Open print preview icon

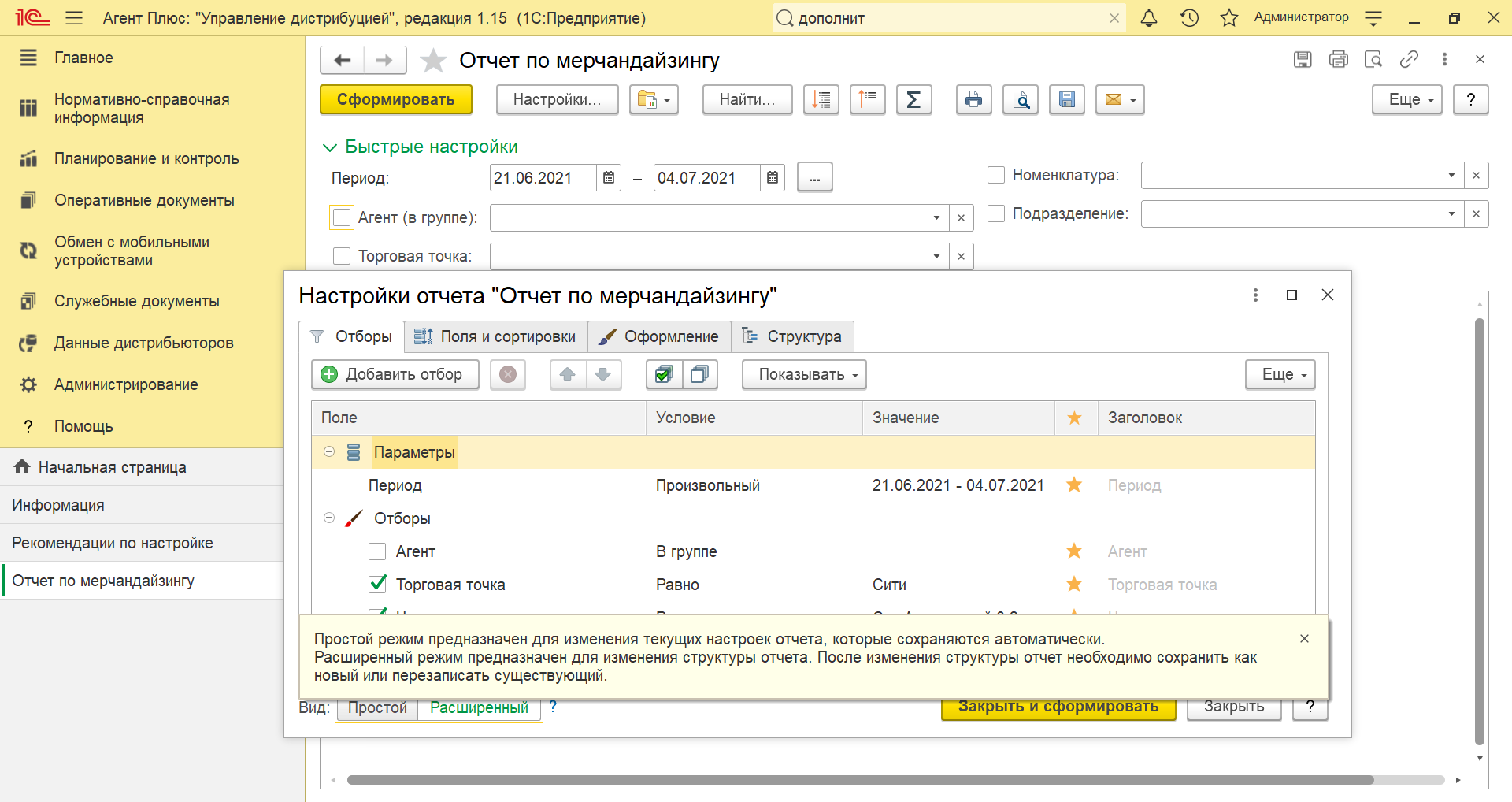point(1021,99)
